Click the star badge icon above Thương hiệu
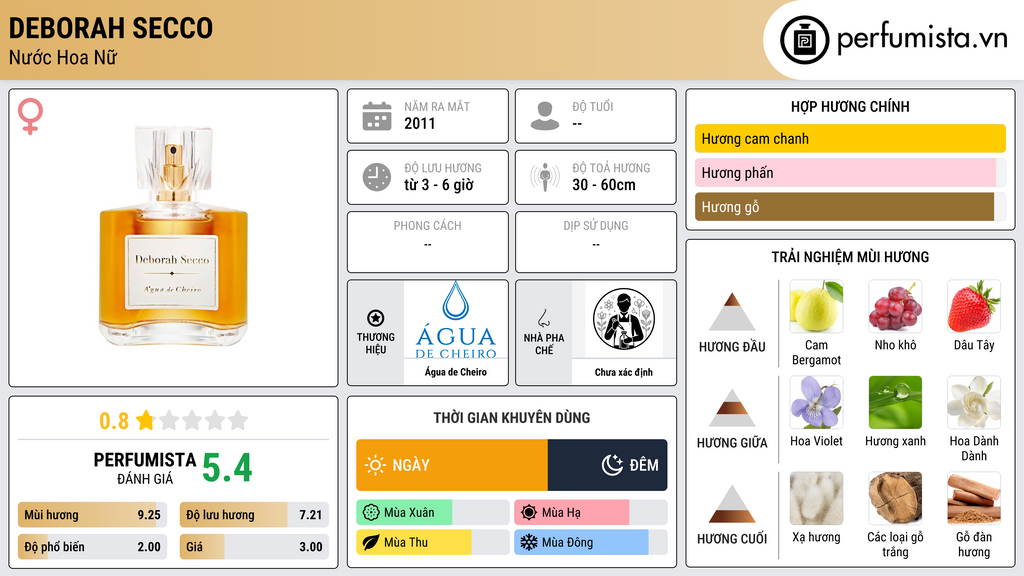This screenshot has width=1024, height=576. pos(376,318)
